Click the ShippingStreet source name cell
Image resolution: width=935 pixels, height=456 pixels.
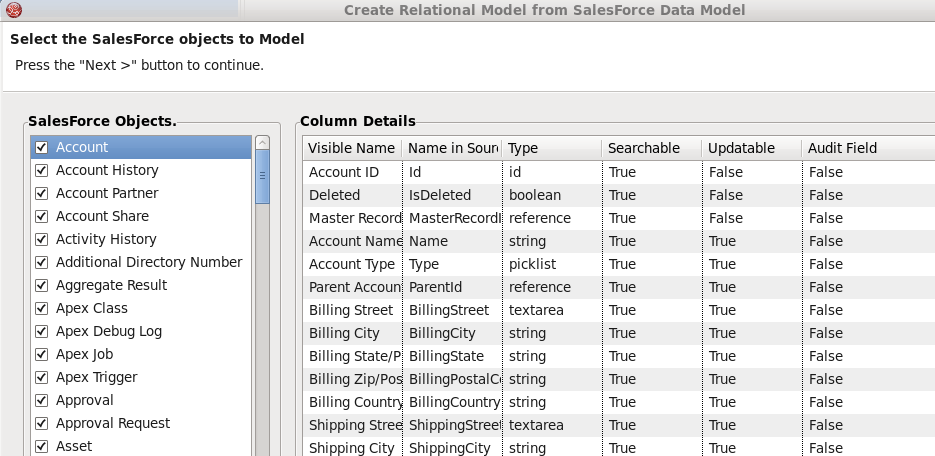[453, 425]
